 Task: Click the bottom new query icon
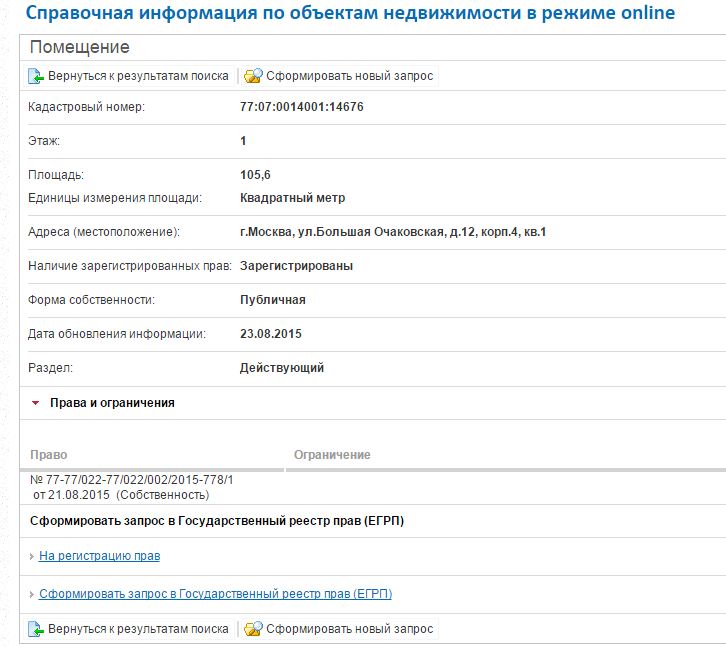pyautogui.click(x=253, y=629)
